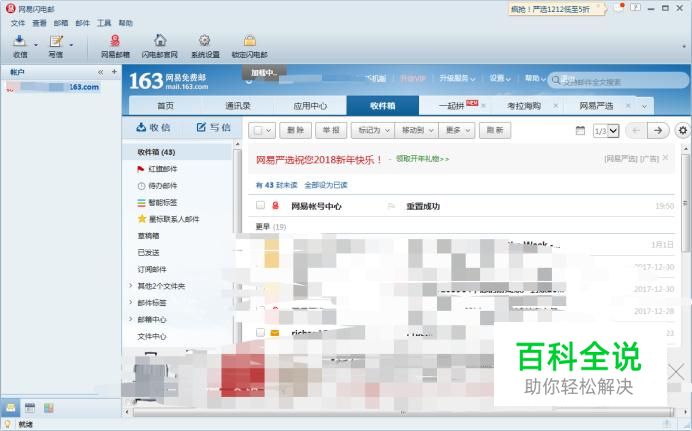Screen dimensions: 692x431
Task: Open the 更多 dropdown
Action: pyautogui.click(x=457, y=131)
